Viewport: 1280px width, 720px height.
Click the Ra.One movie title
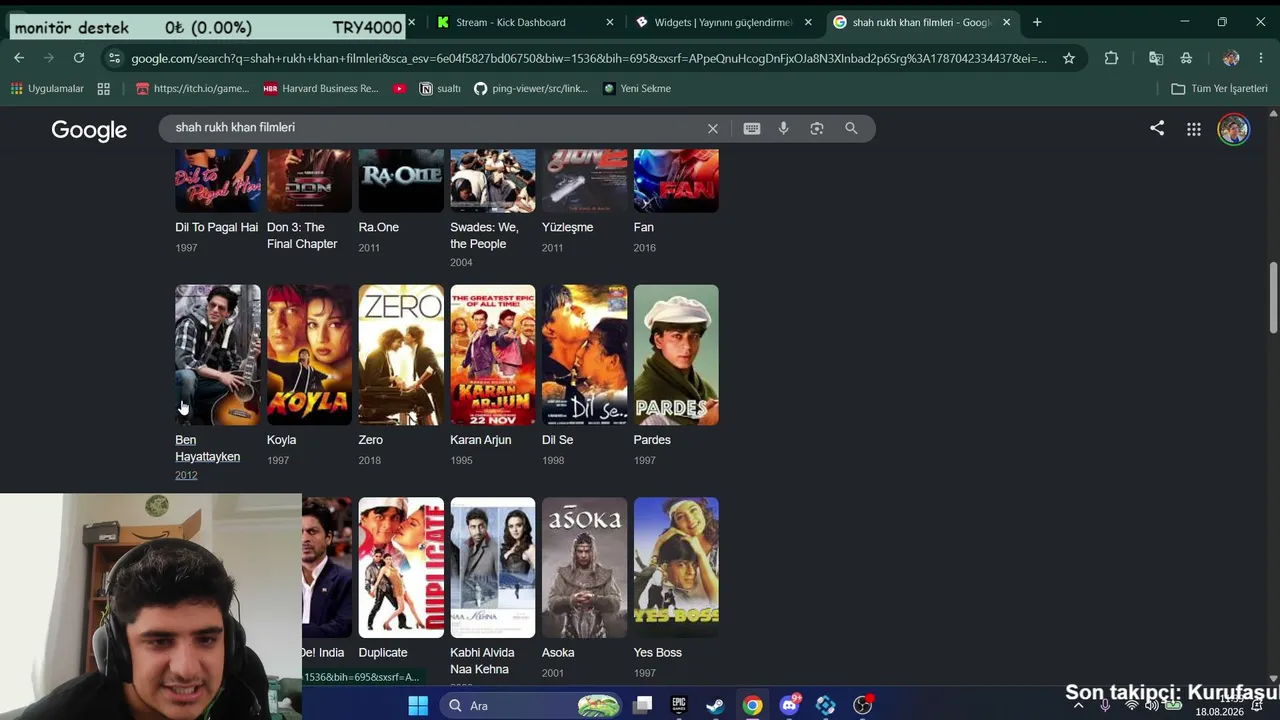coord(379,227)
